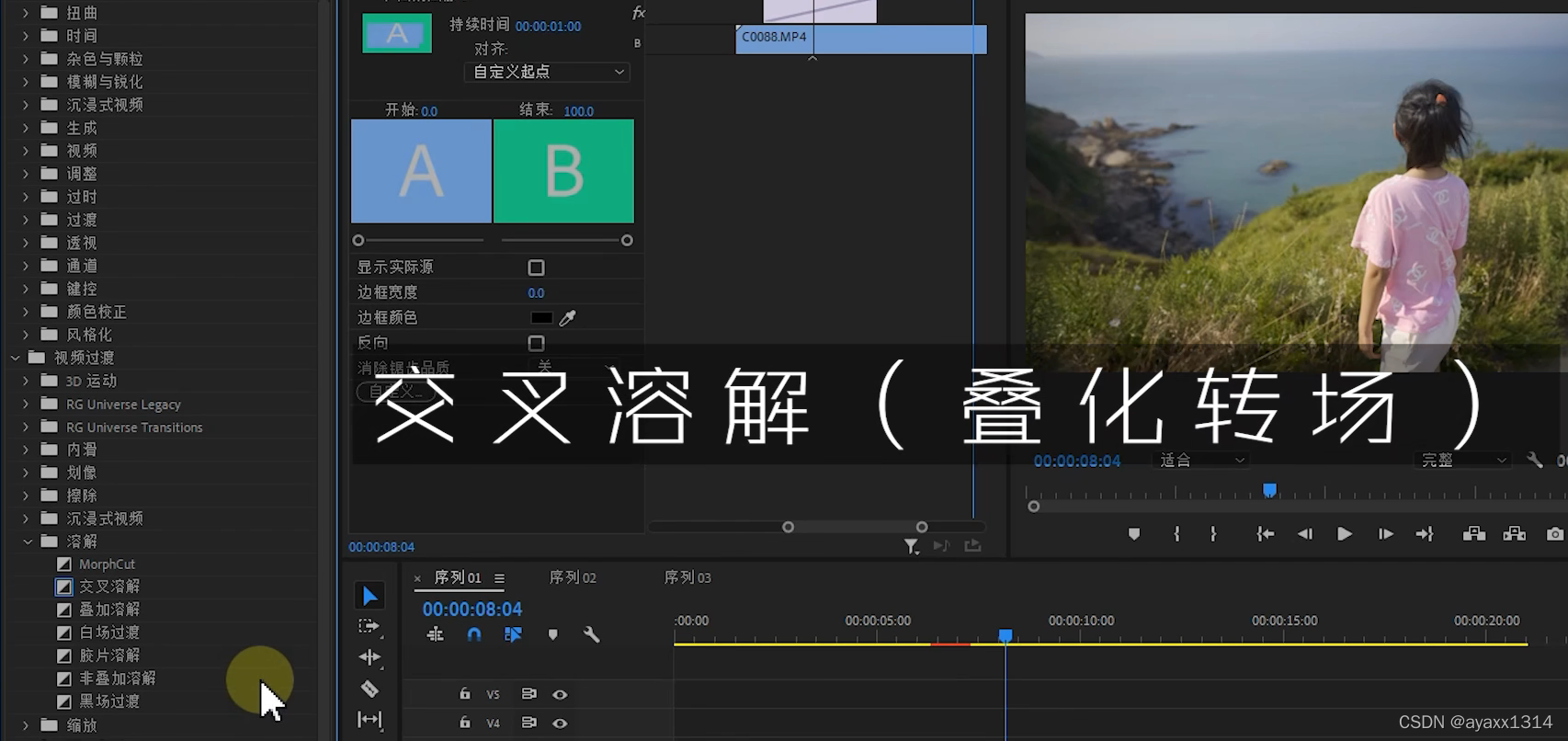Toggle lock on track V5

(x=465, y=694)
